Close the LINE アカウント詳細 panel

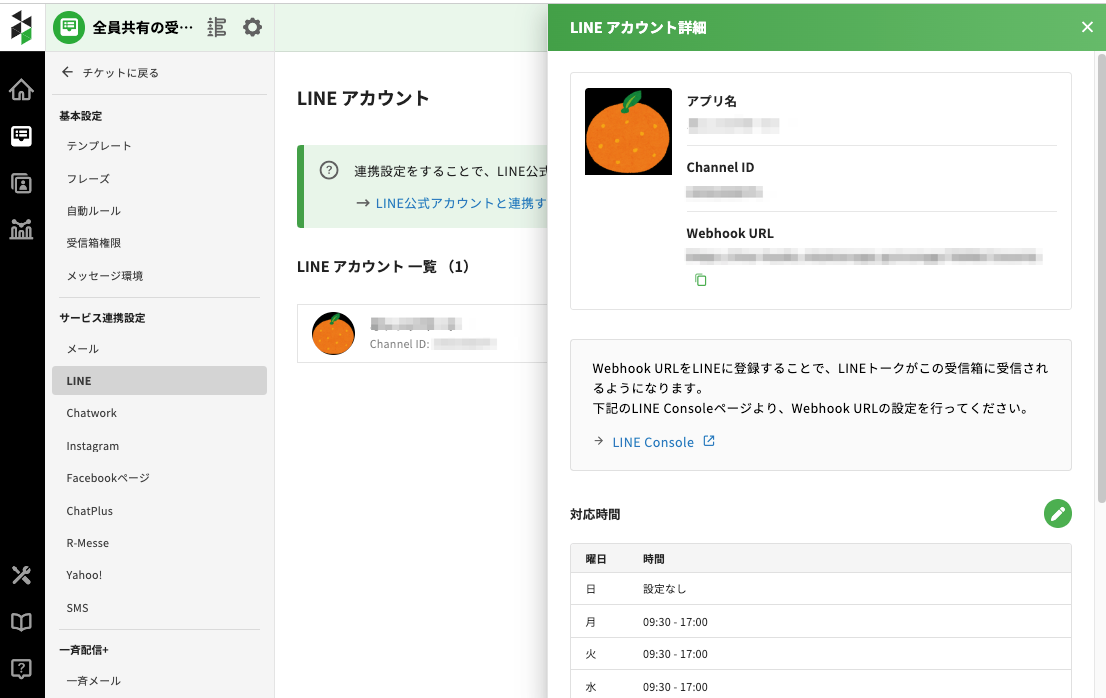pyautogui.click(x=1087, y=27)
